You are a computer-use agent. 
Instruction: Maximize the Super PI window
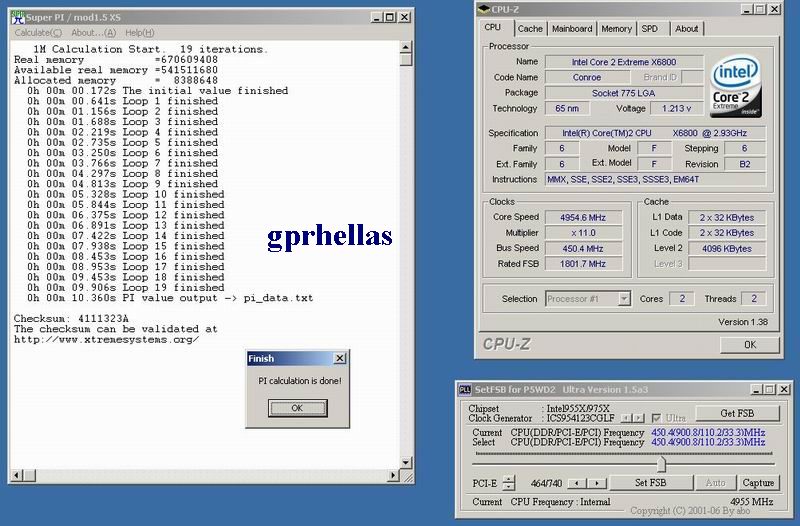coord(390,17)
